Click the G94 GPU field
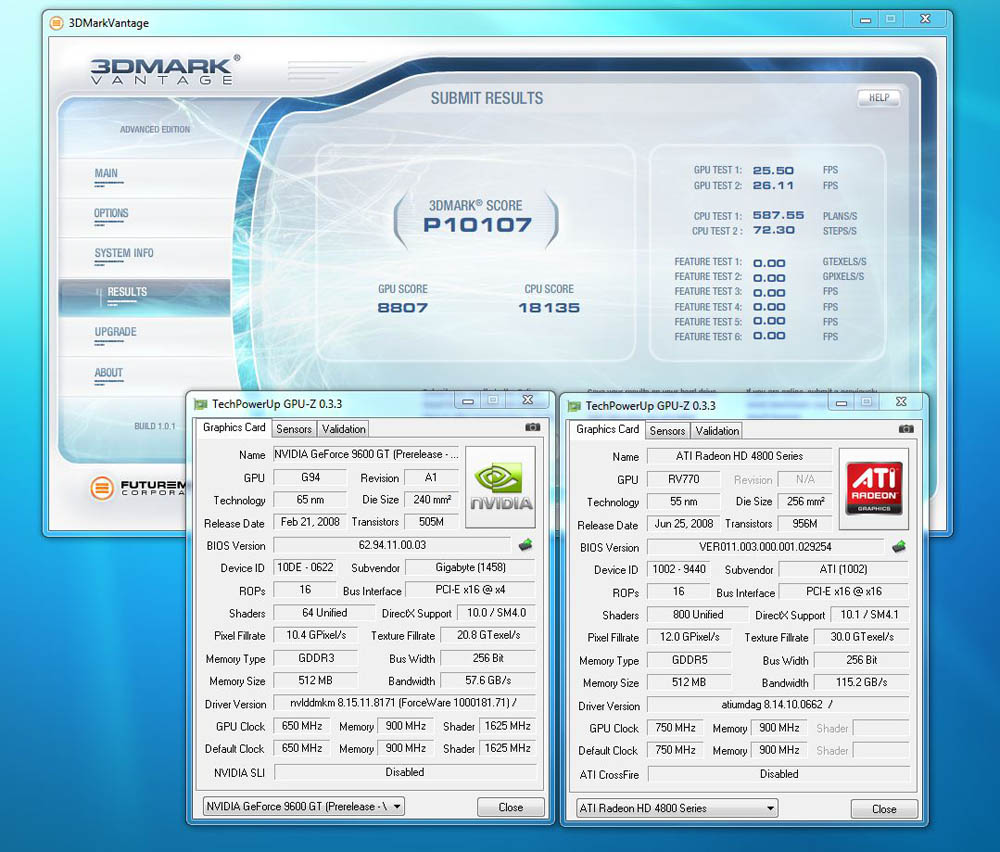Viewport: 1000px width, 852px height. pyautogui.click(x=311, y=478)
